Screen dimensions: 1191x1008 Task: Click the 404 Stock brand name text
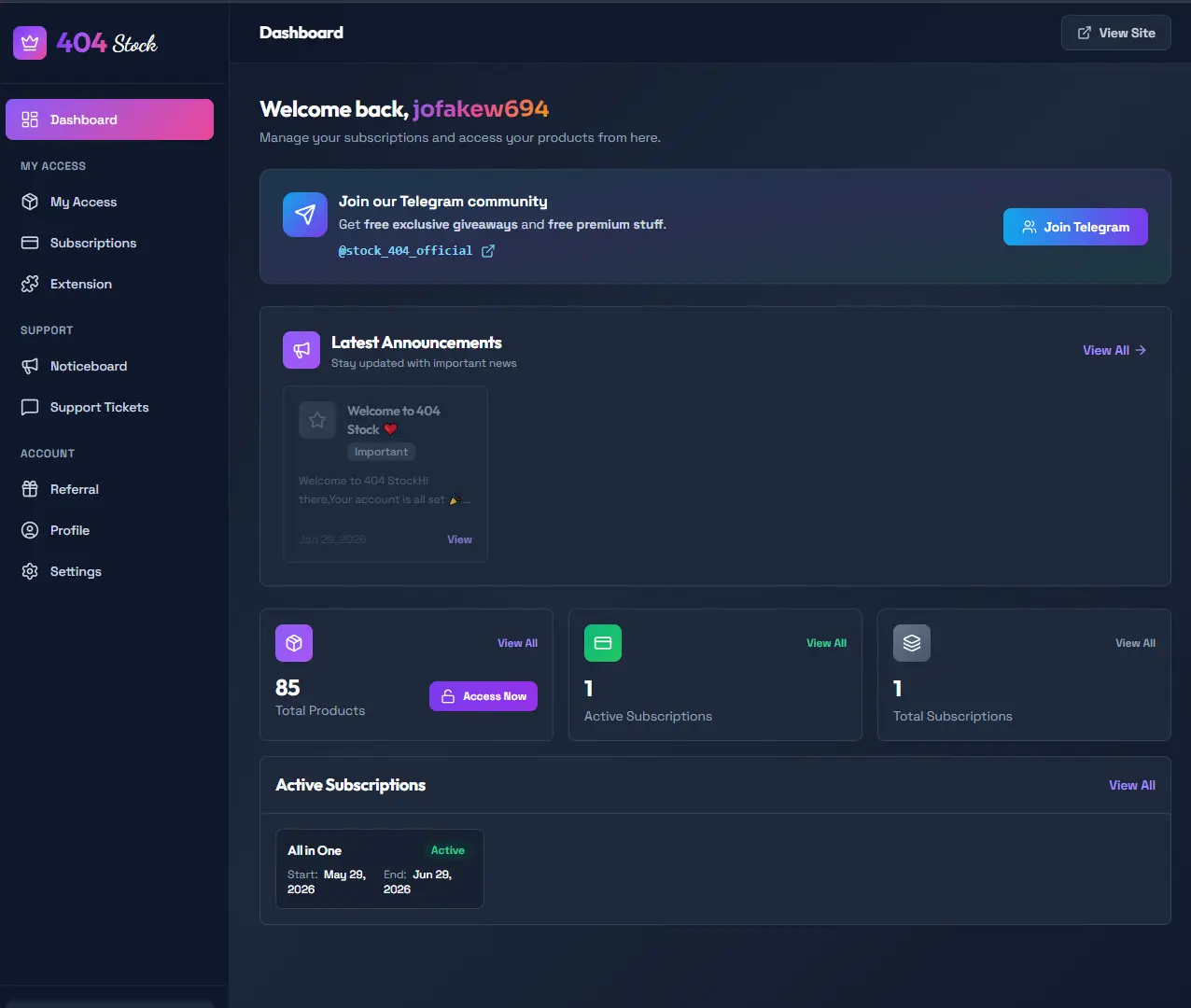coord(106,43)
